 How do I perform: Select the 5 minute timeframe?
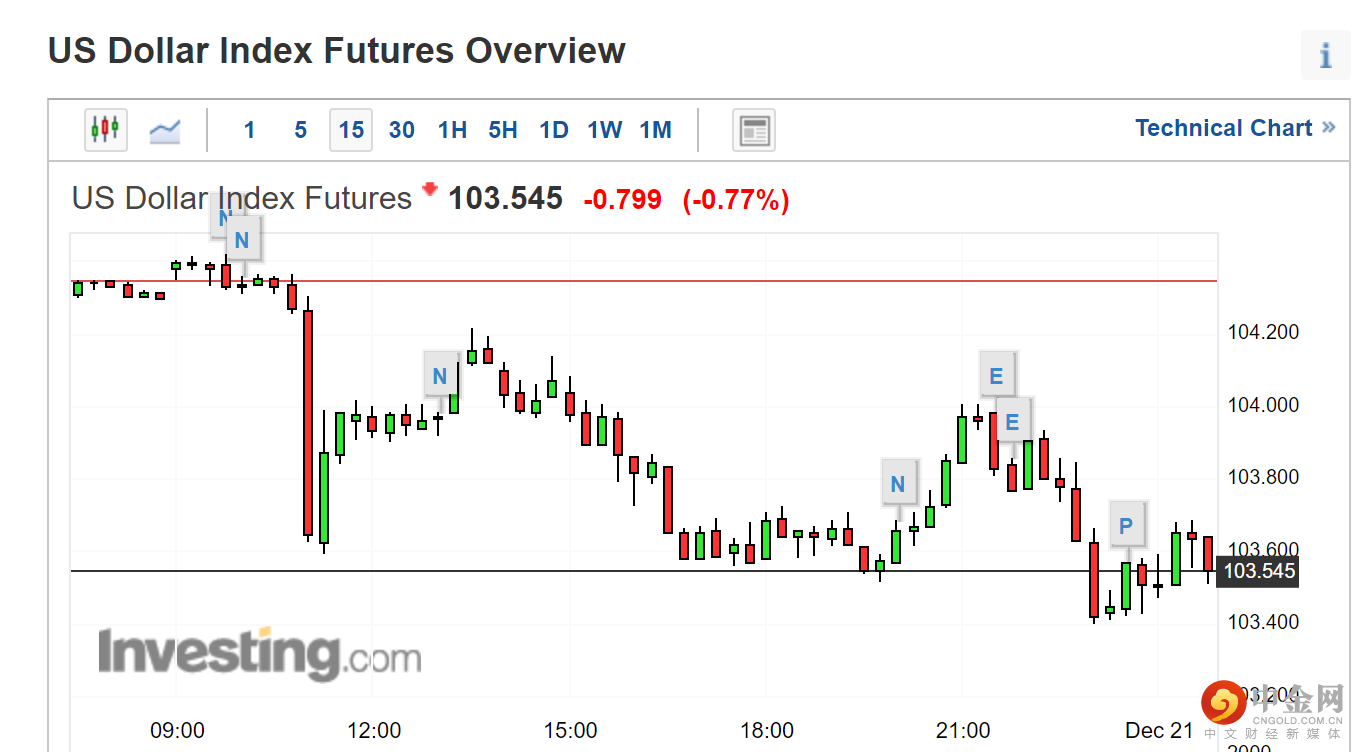(300, 130)
